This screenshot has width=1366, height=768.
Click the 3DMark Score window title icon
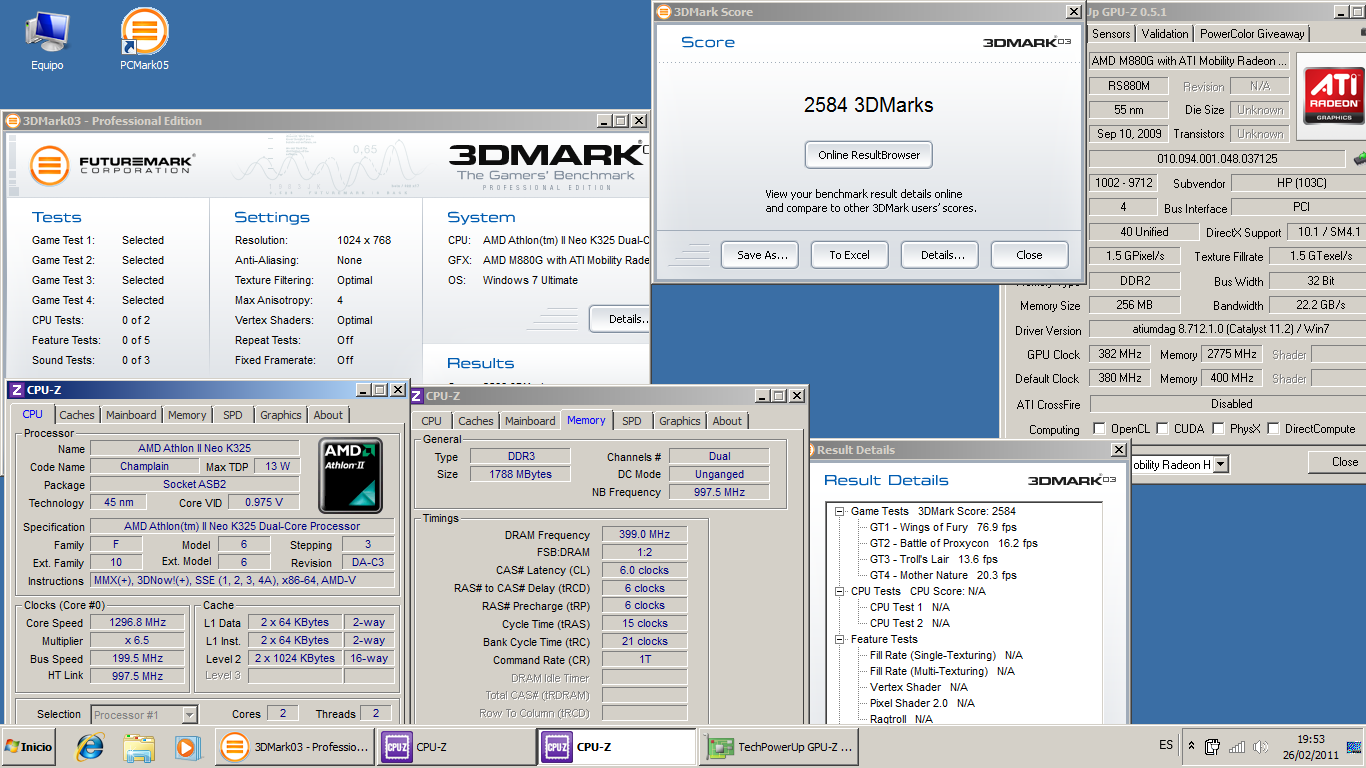tap(664, 12)
